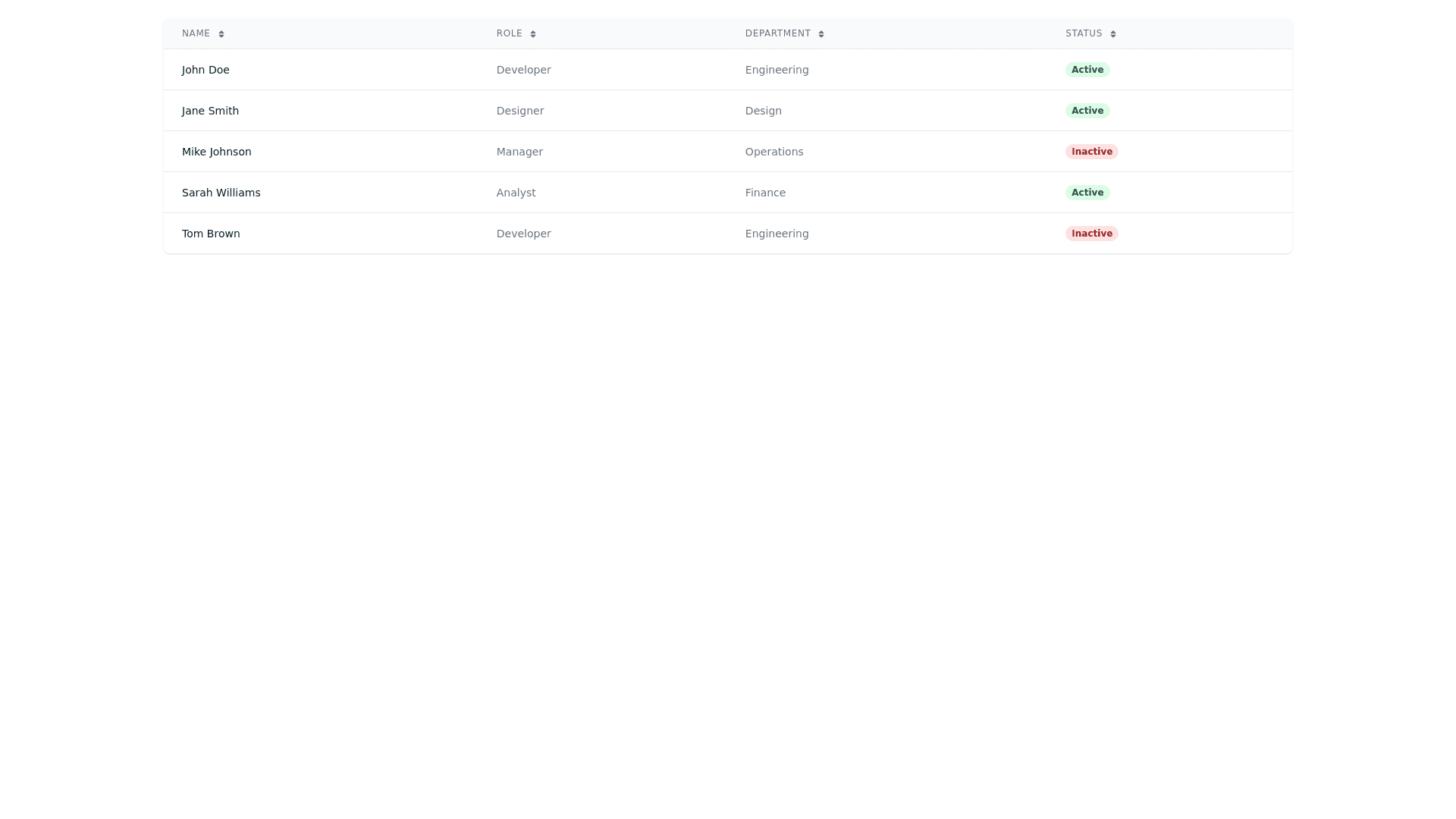Image resolution: width=1456 pixels, height=819 pixels.
Task: Click the sort arrows next to Role
Action: tap(533, 34)
